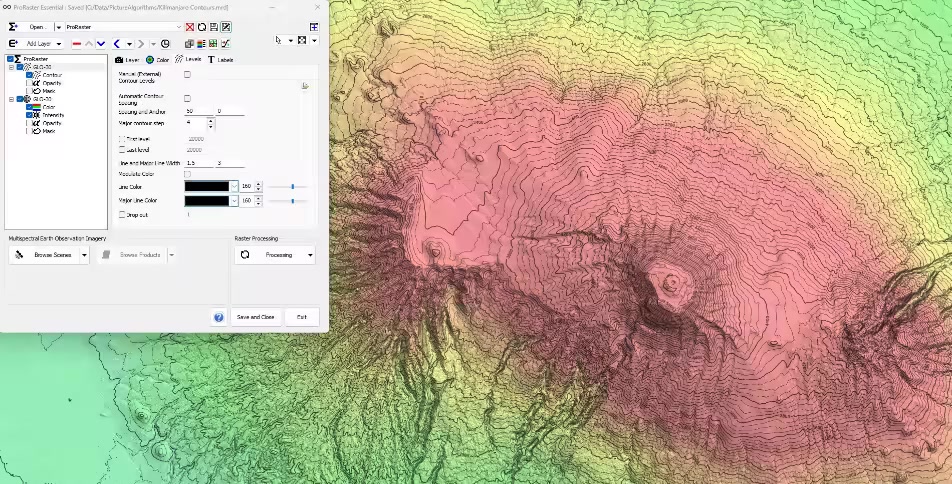The image size is (952, 484).
Task: Check the Drop out option
Action: tap(122, 214)
